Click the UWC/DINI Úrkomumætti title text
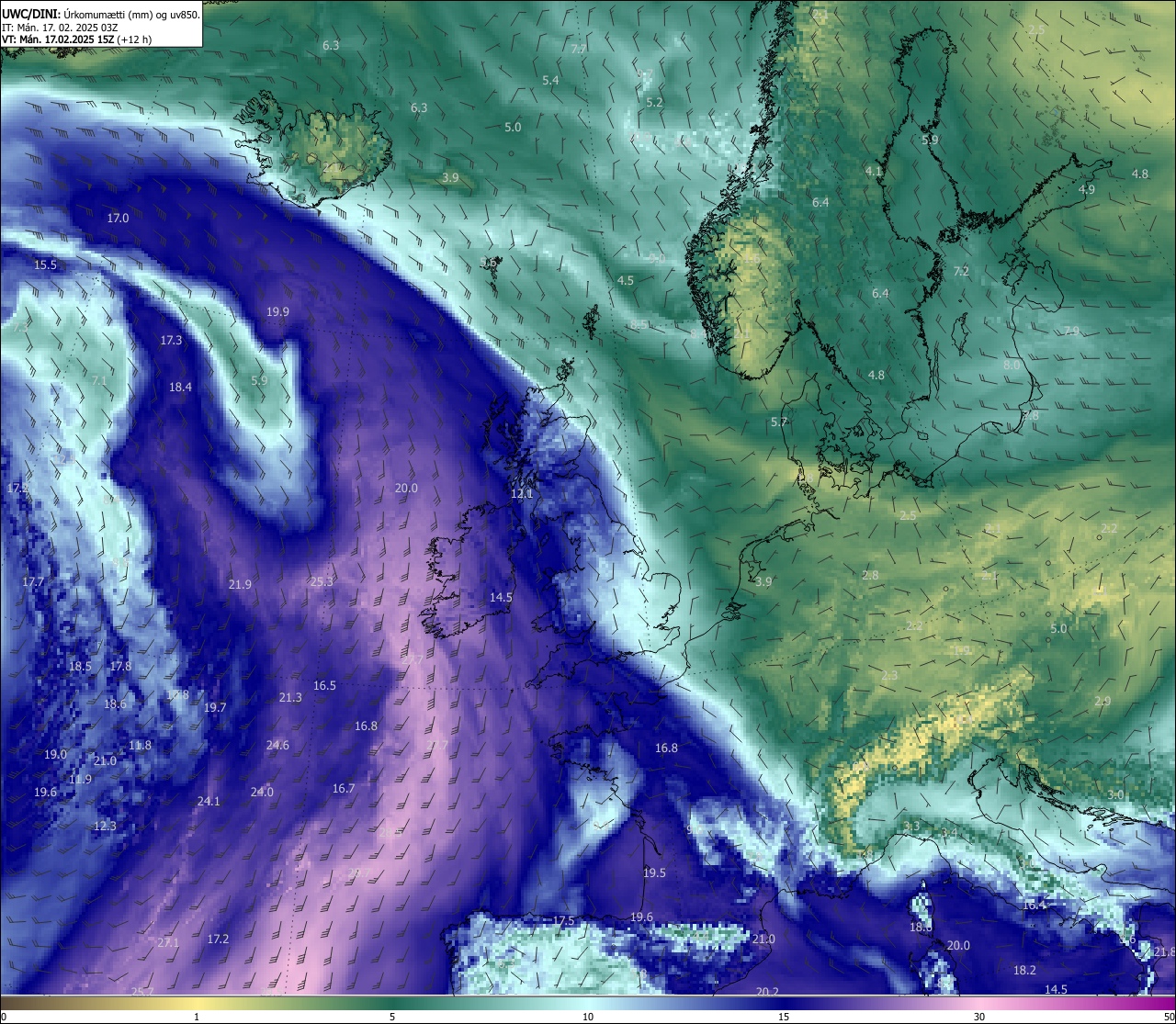1176x1024 pixels. point(100,14)
